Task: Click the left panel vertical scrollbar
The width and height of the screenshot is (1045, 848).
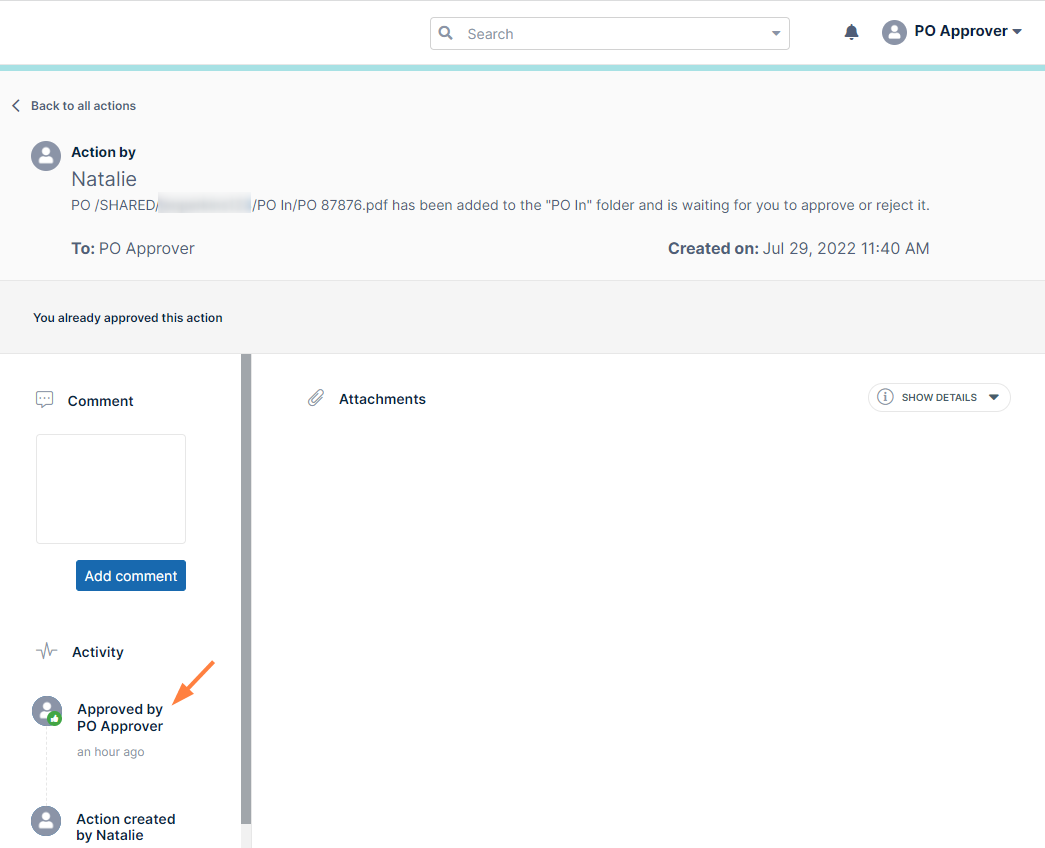Action: 246,590
